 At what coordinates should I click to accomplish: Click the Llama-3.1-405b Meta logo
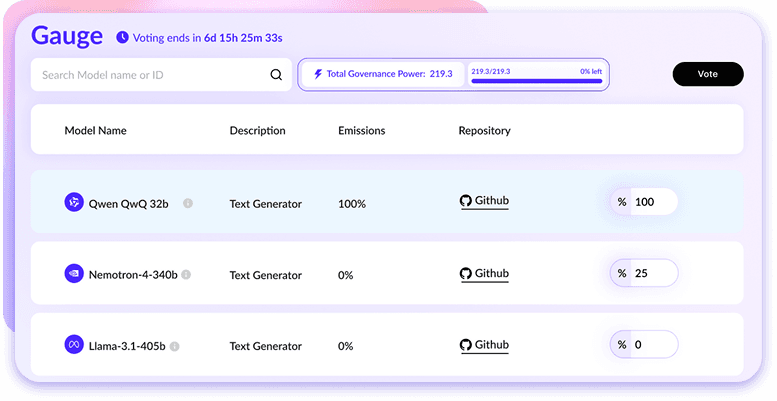(72, 345)
